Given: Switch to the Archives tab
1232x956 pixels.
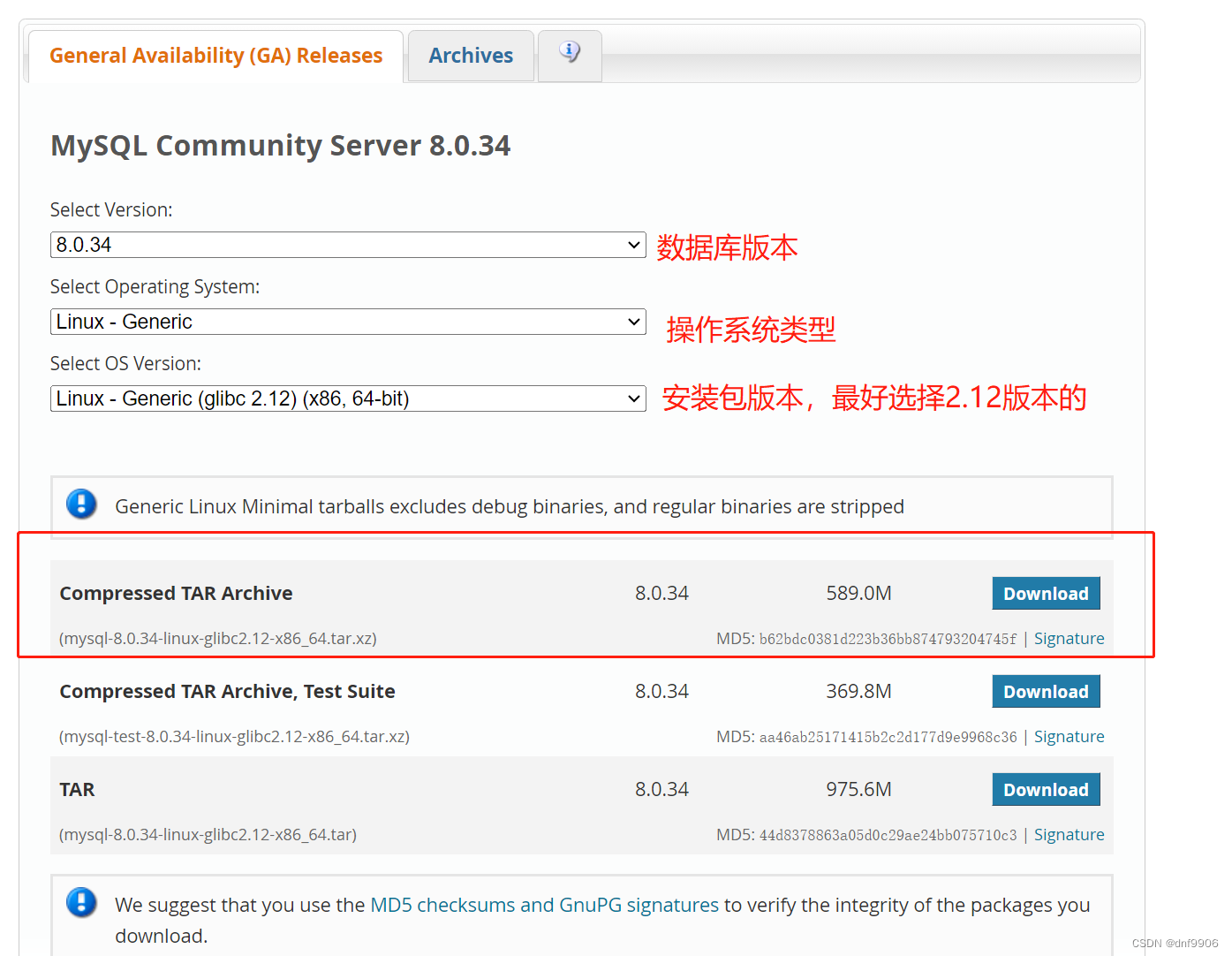Looking at the screenshot, I should point(471,56).
